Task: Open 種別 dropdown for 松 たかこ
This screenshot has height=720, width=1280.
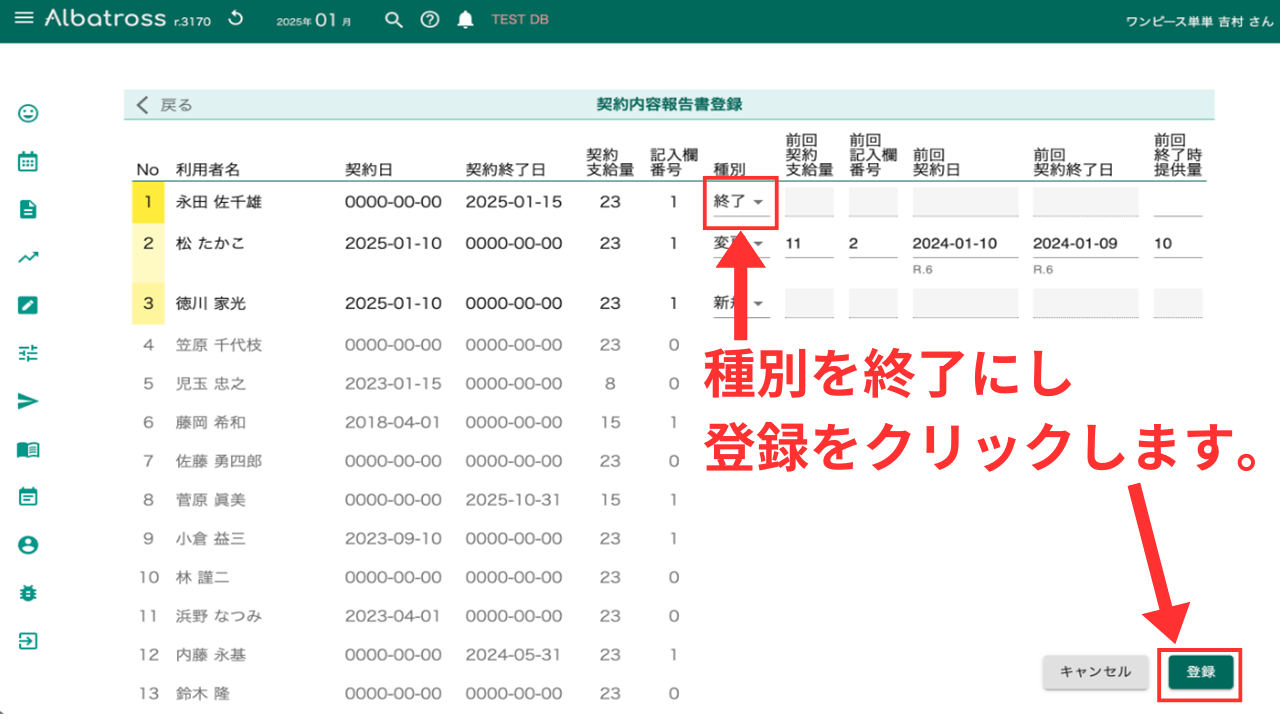Action: 740,243
